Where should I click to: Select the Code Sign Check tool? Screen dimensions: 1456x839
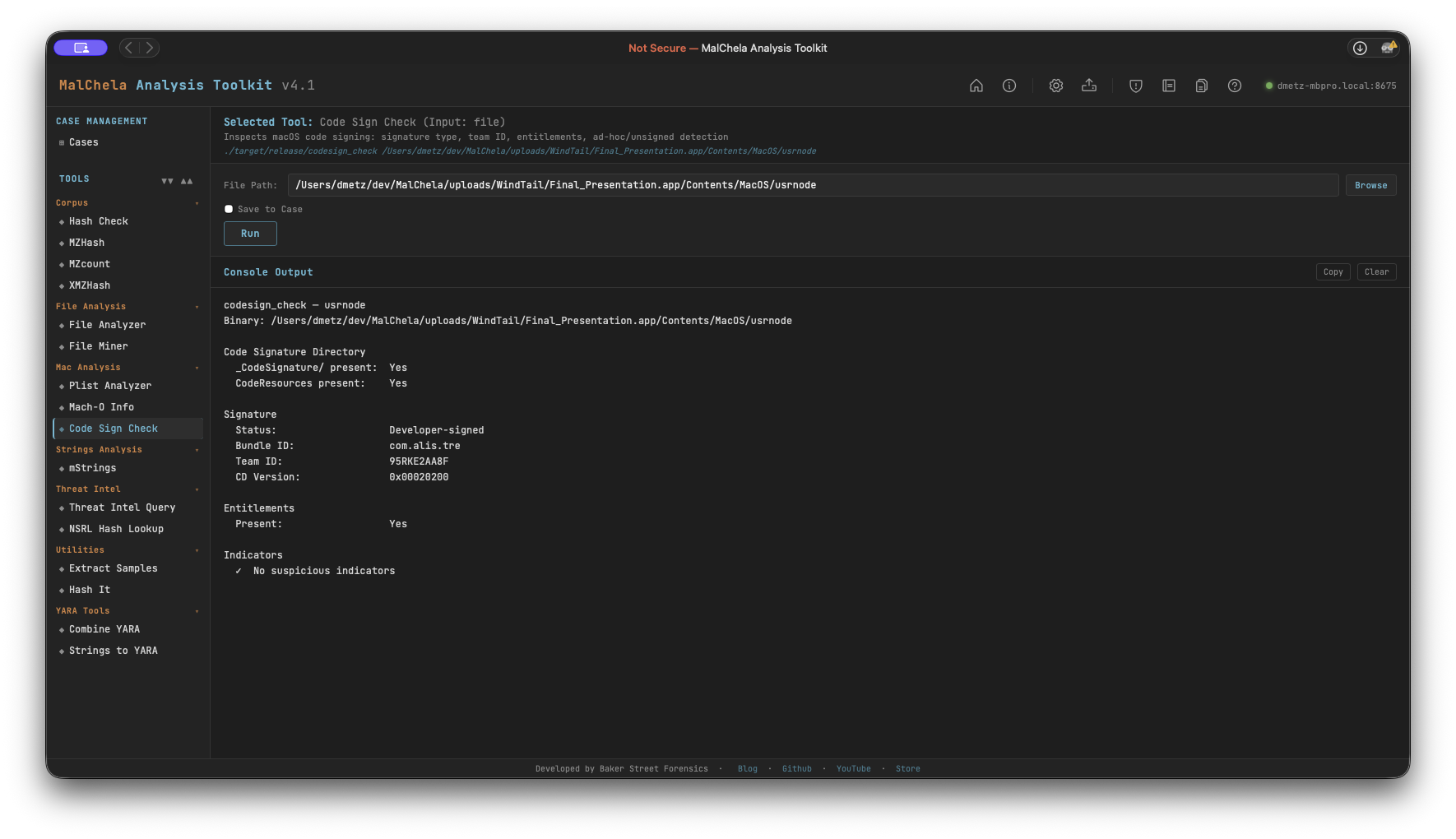[x=128, y=429]
